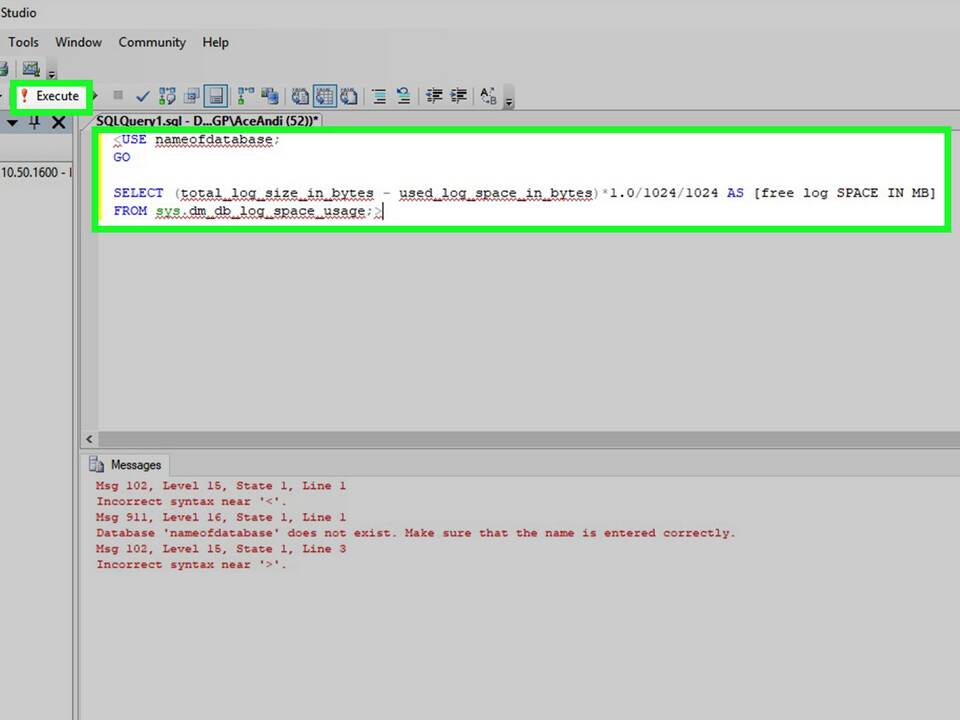960x720 pixels.
Task: Click the Execute button
Action: tap(51, 96)
